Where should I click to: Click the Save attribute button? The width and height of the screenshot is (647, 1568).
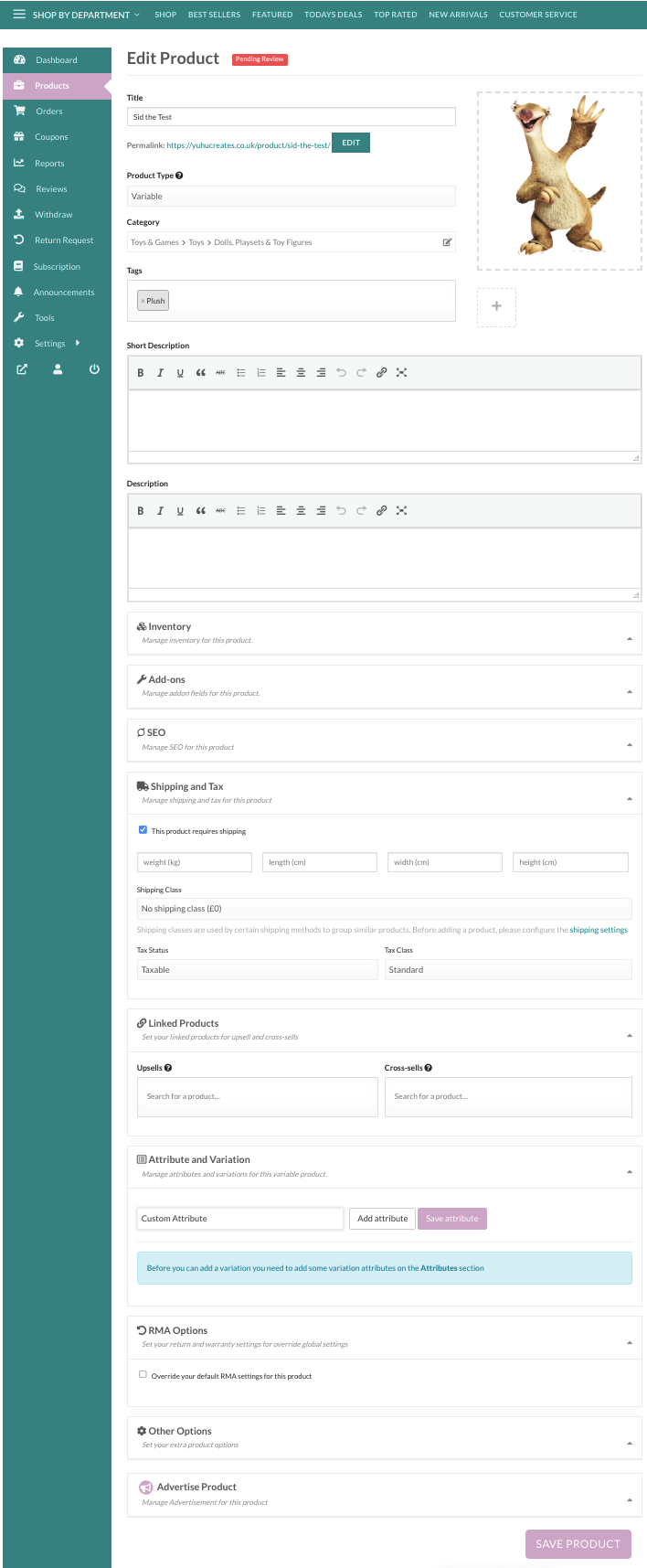[x=451, y=1219]
